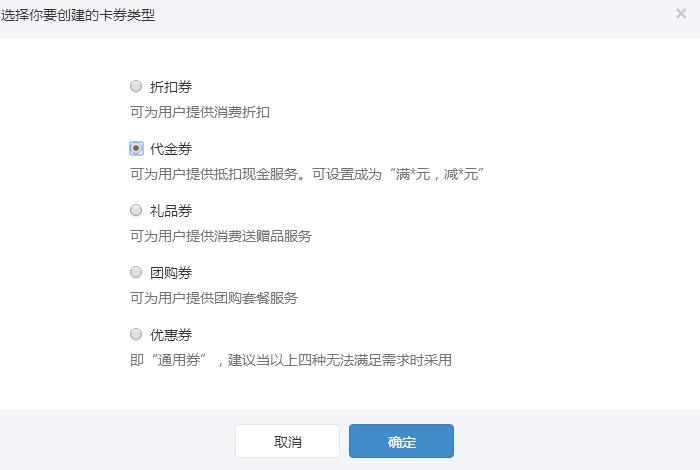Toggle the selected 代金券 radio button circle

tap(136, 148)
